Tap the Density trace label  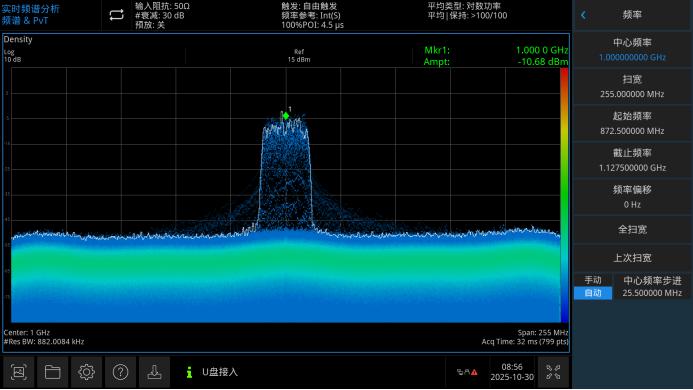(18, 39)
